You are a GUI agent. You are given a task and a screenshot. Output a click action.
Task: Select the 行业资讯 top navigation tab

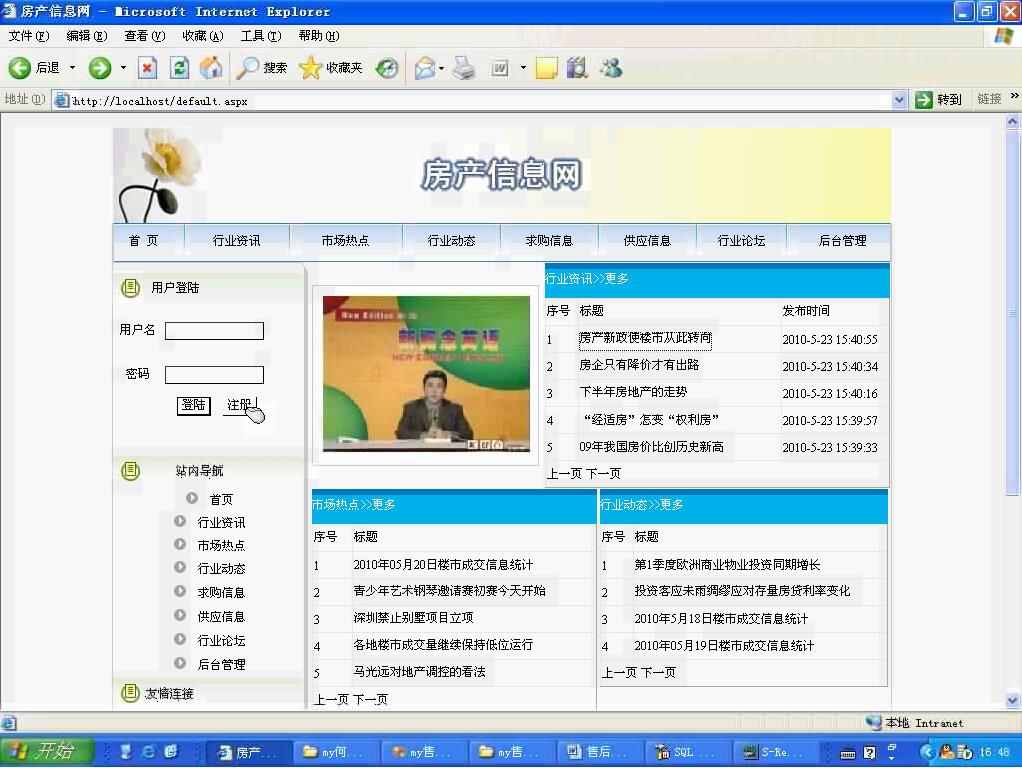coord(236,241)
